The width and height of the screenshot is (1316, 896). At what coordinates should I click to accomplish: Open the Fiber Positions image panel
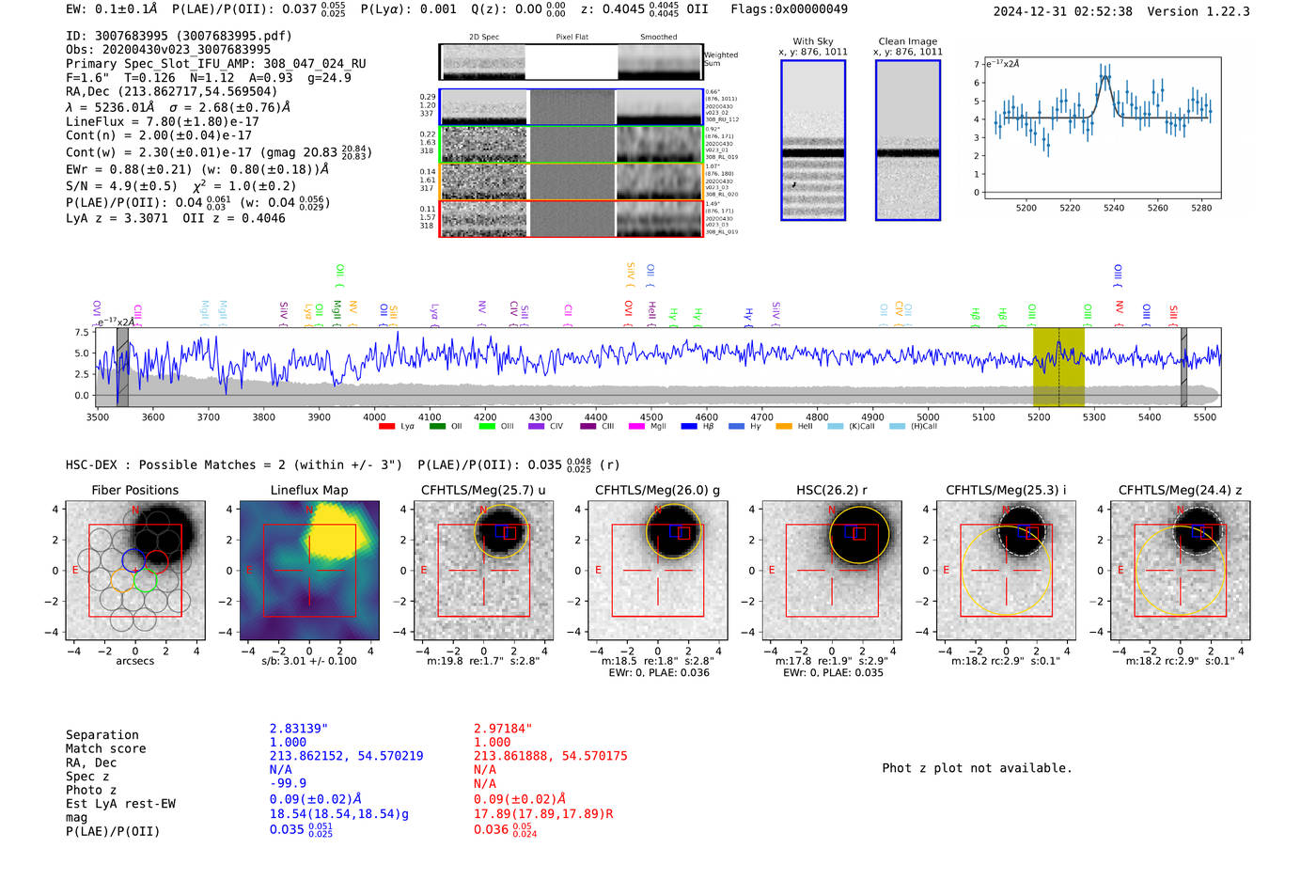coord(135,571)
